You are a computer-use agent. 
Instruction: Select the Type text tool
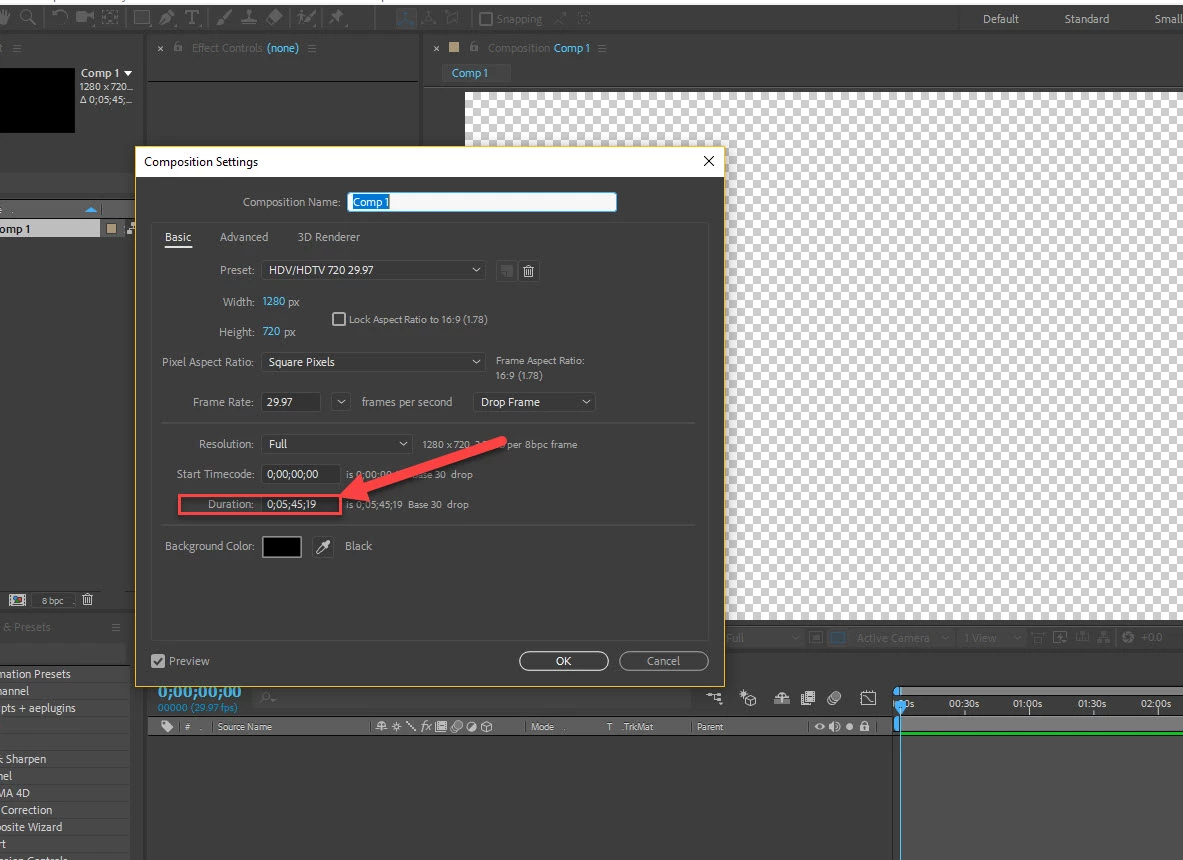192,17
